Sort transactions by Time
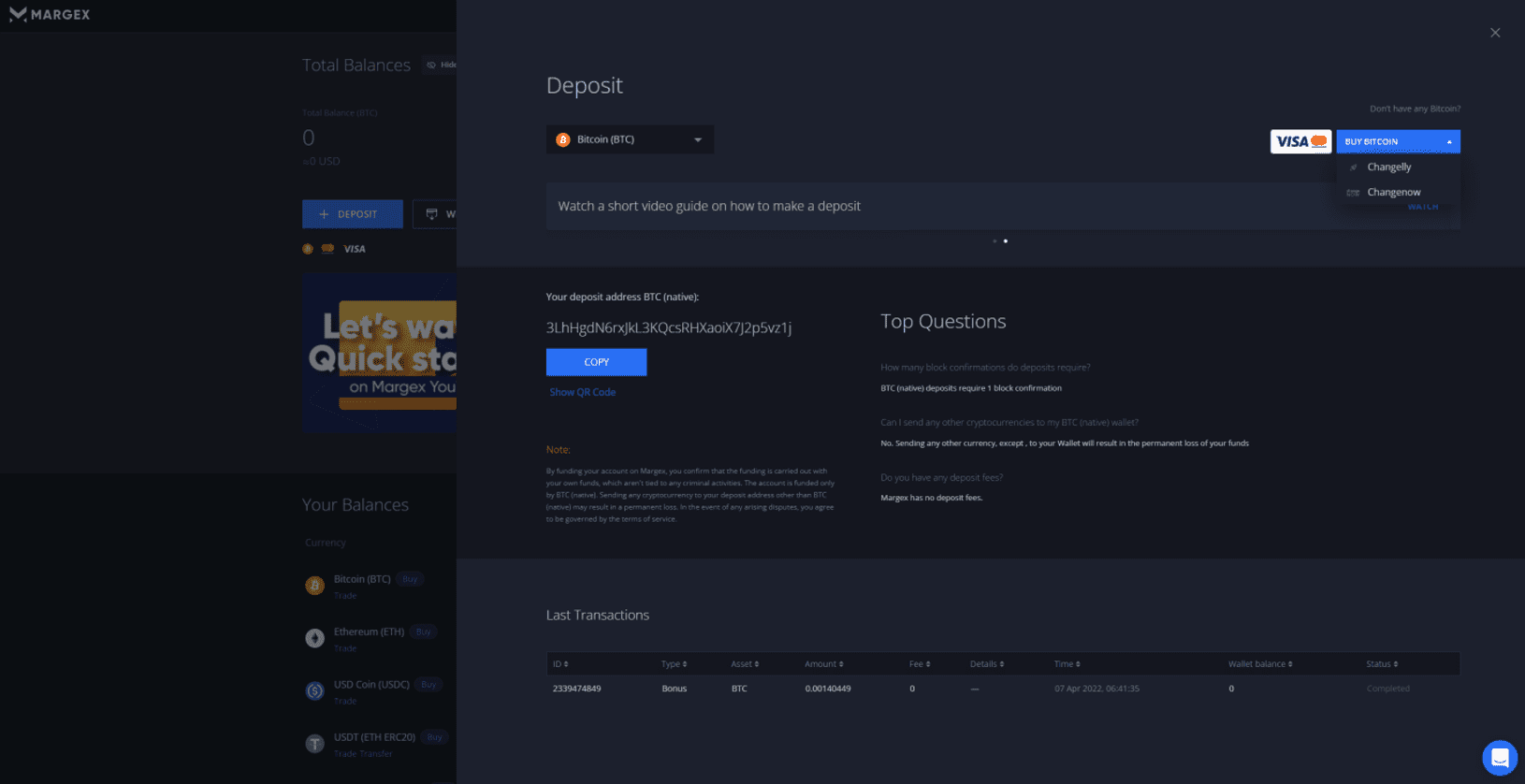 1067,664
